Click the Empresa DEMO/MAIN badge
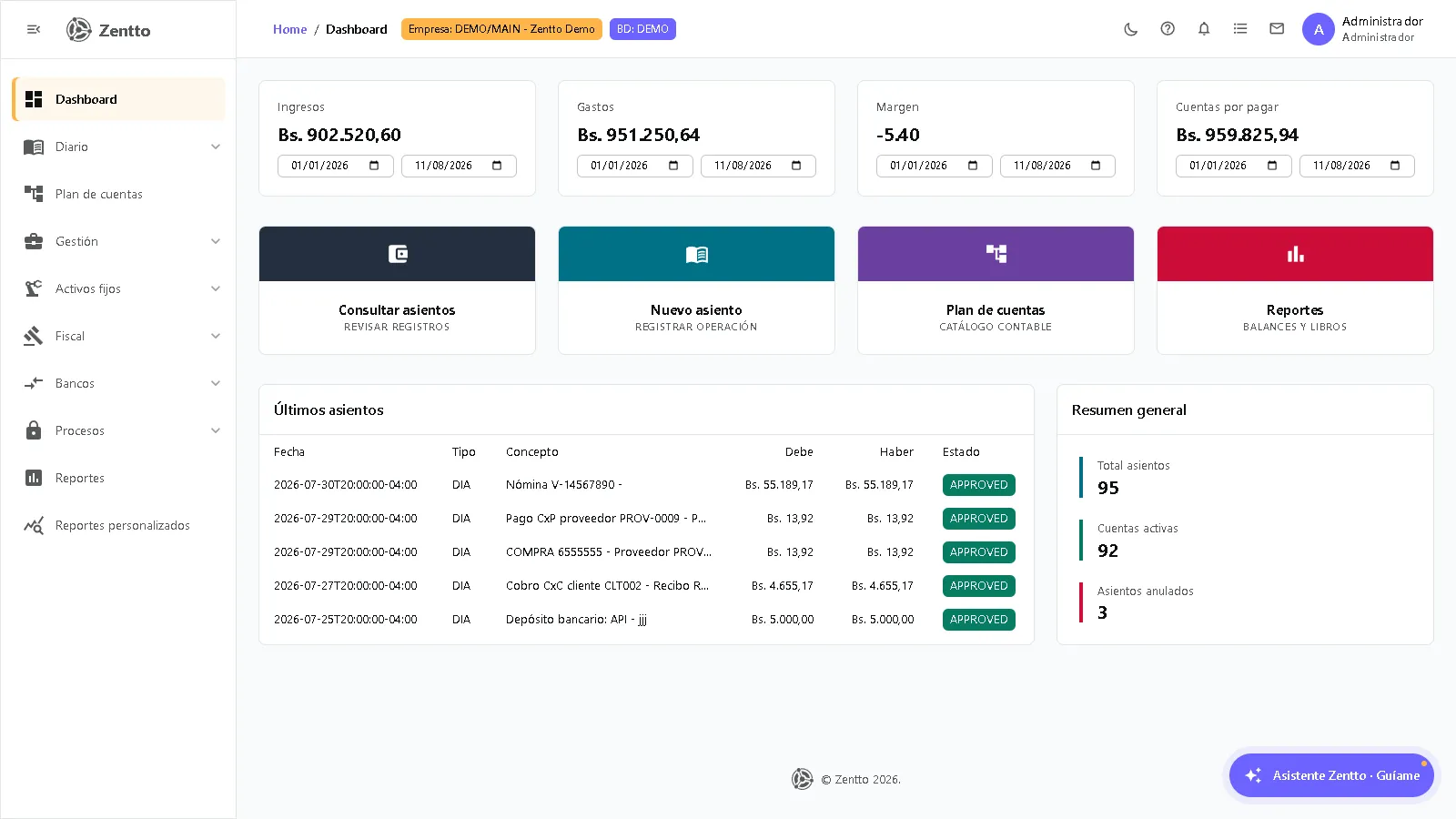 [501, 29]
